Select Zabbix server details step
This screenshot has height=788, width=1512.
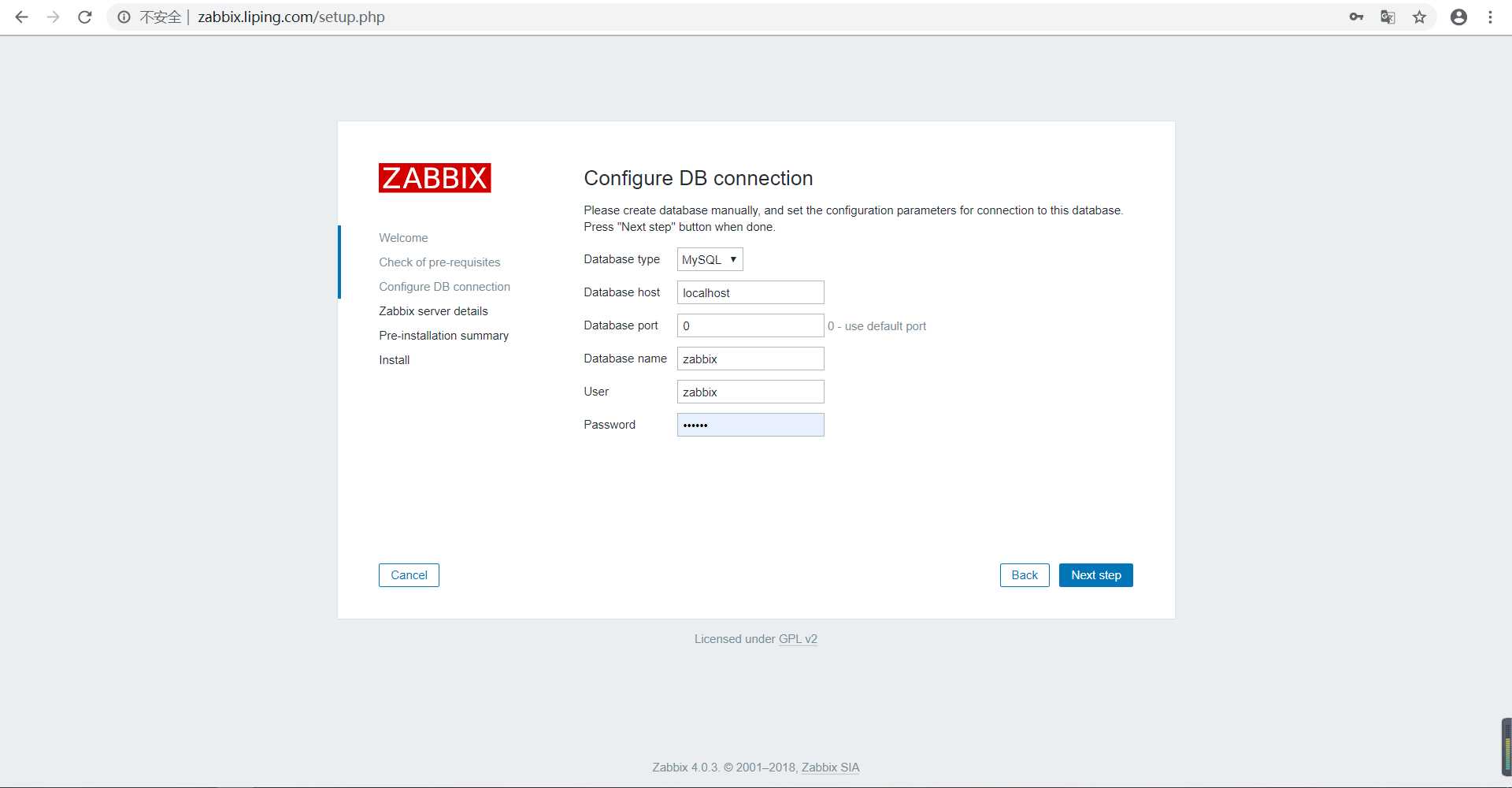(x=433, y=311)
